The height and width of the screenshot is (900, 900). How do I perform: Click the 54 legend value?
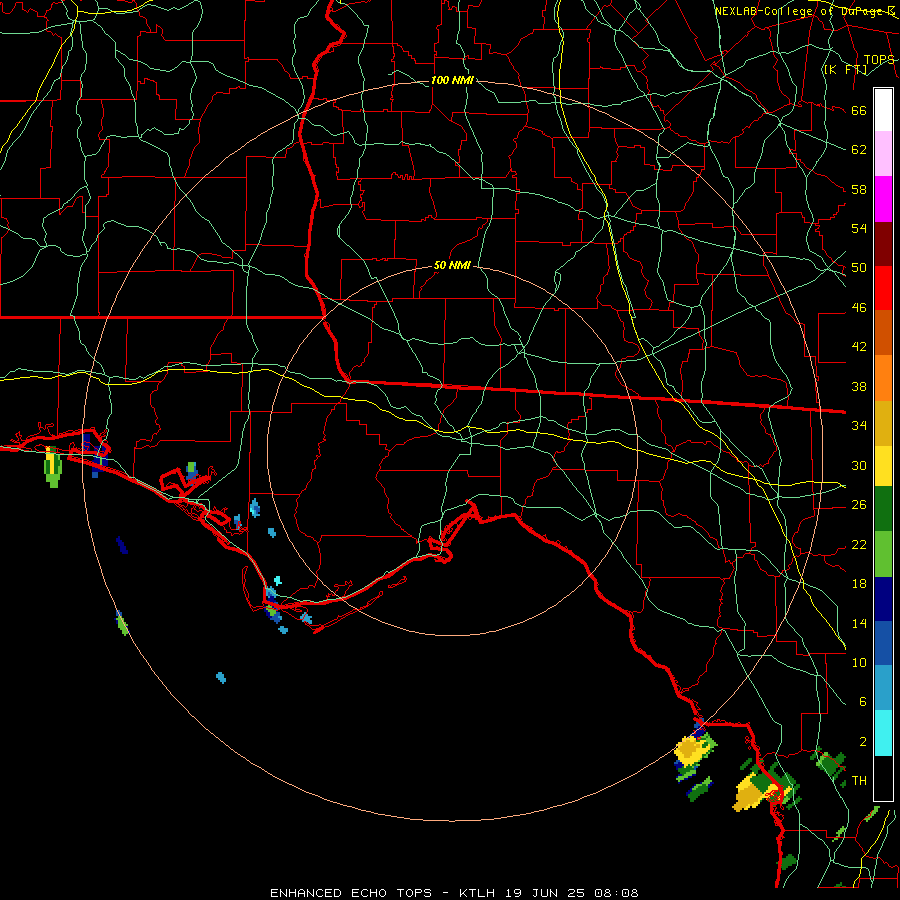pyautogui.click(x=859, y=228)
